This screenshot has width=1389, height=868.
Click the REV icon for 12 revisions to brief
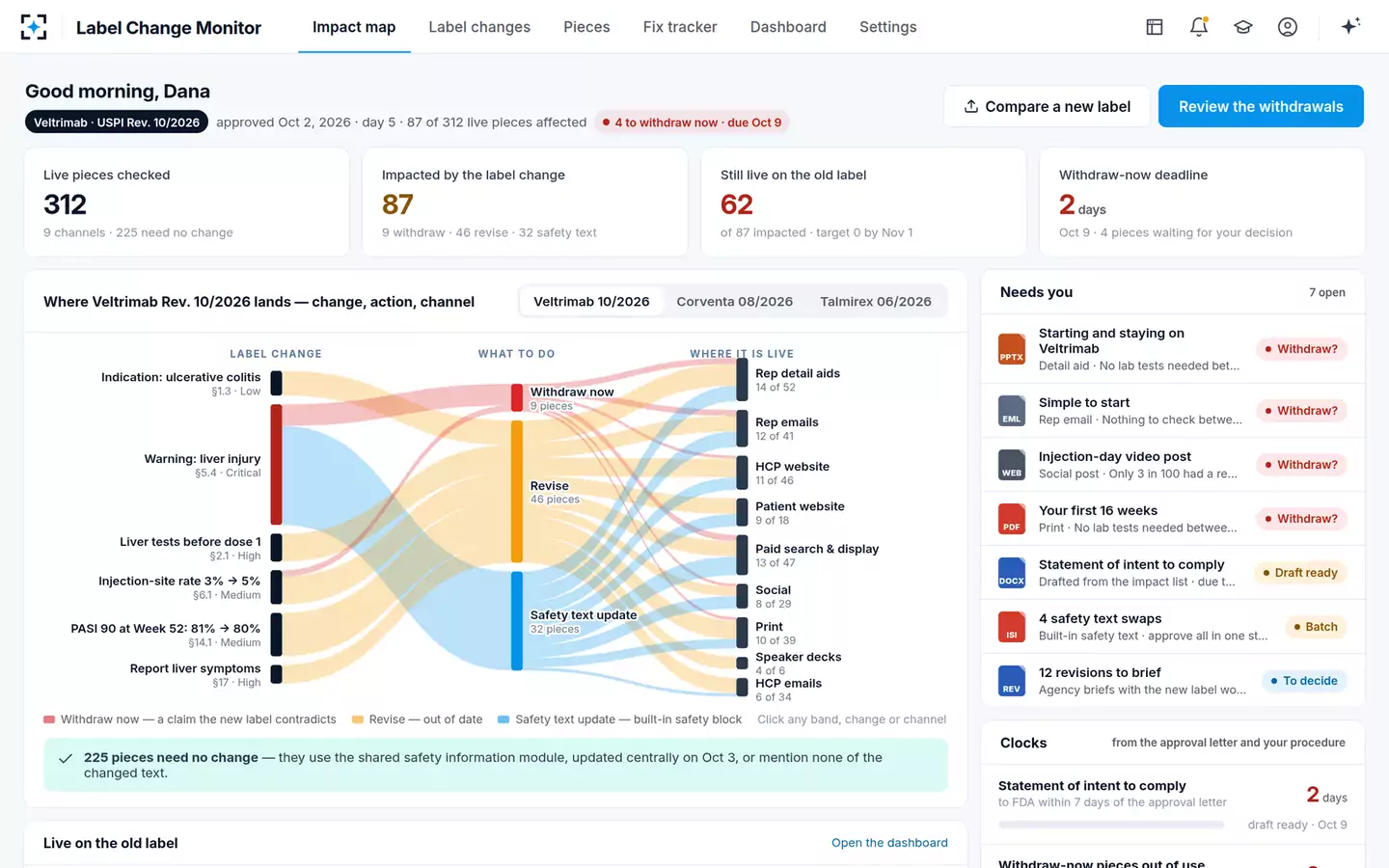coord(1012,681)
